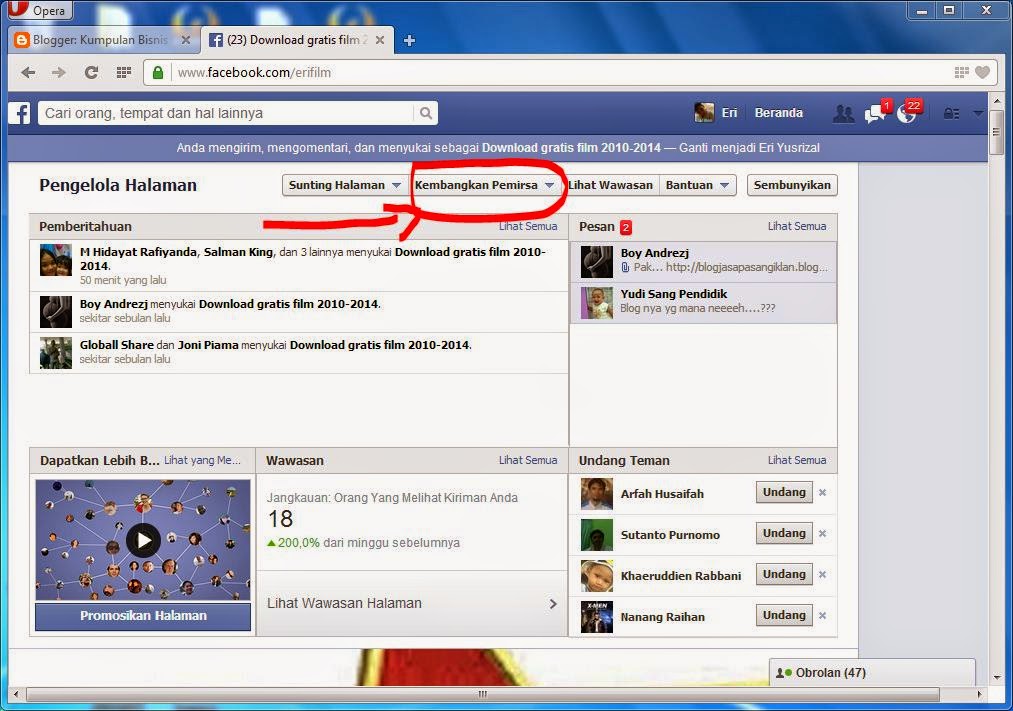The height and width of the screenshot is (711, 1013).
Task: Open Yudi Sang Pendidik message avatar
Action: (x=596, y=303)
